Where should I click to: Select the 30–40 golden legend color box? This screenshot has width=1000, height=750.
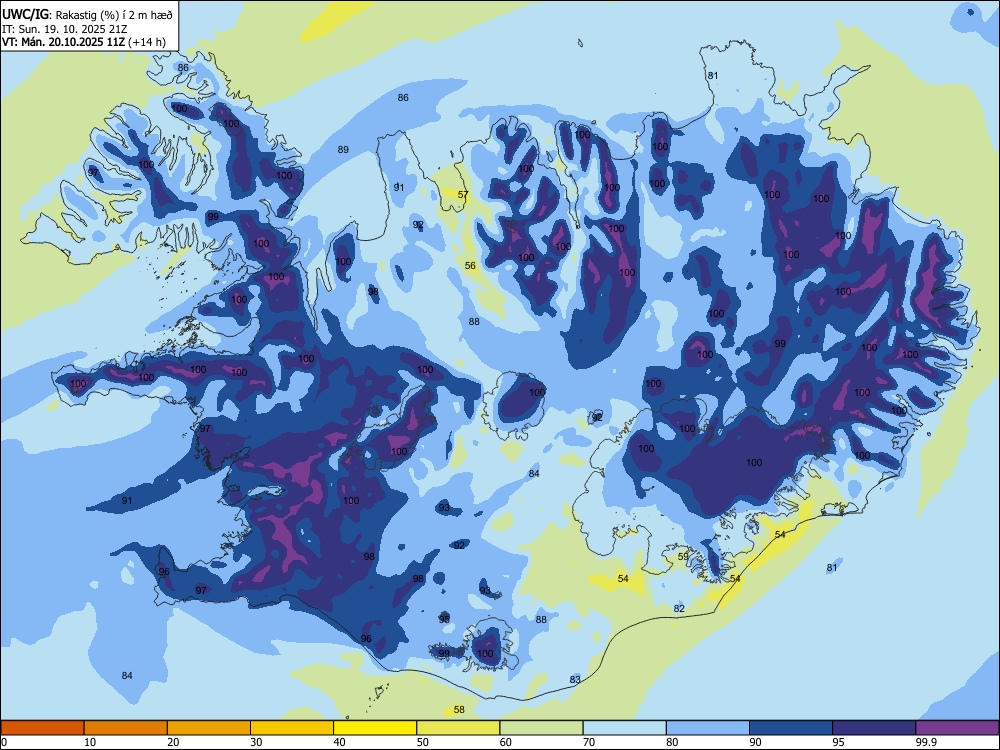[x=292, y=728]
